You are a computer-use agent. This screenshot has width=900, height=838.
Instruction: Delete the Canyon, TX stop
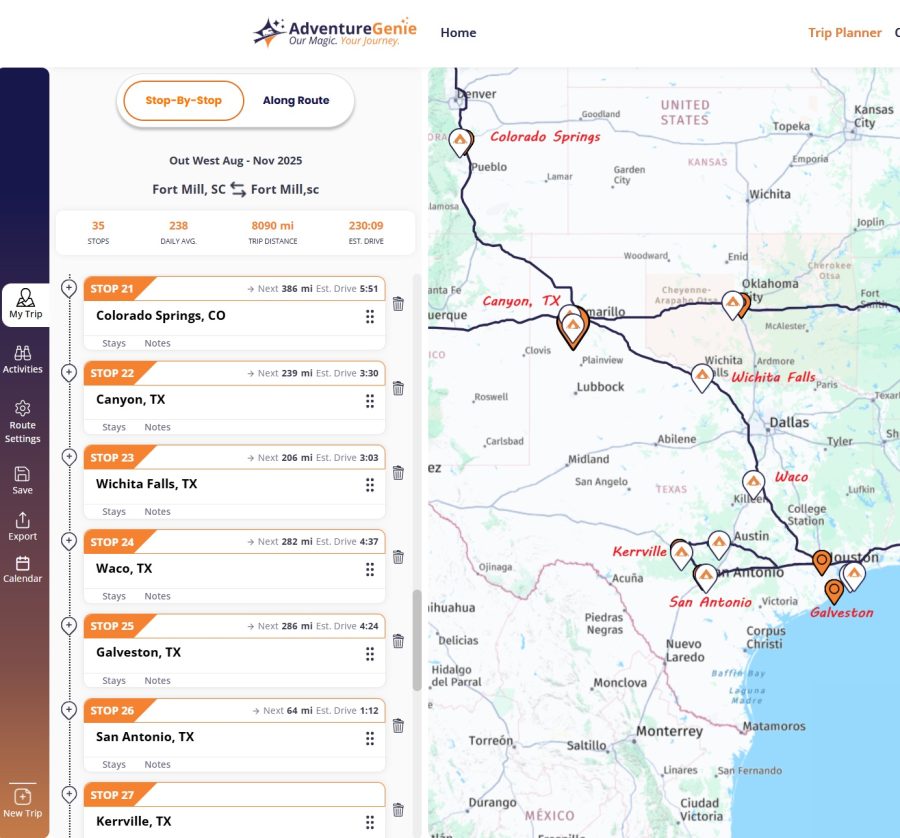click(398, 388)
